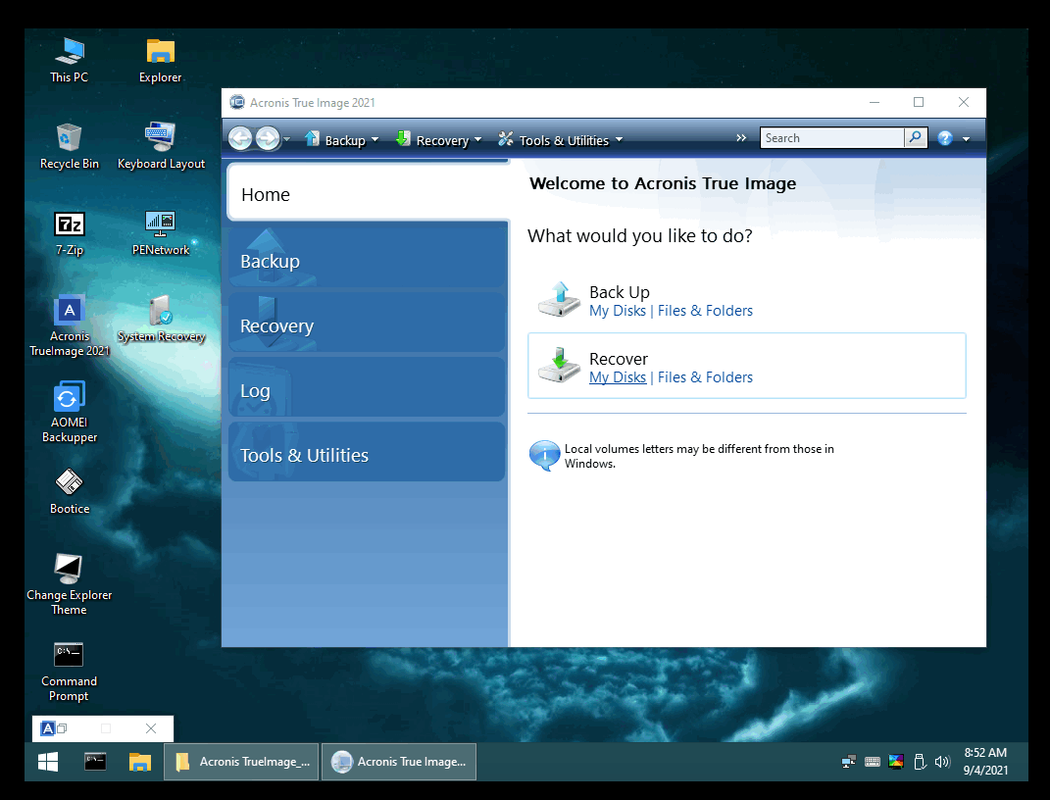The width and height of the screenshot is (1050, 800).
Task: Open Explorer desktop icon
Action: pyautogui.click(x=160, y=61)
